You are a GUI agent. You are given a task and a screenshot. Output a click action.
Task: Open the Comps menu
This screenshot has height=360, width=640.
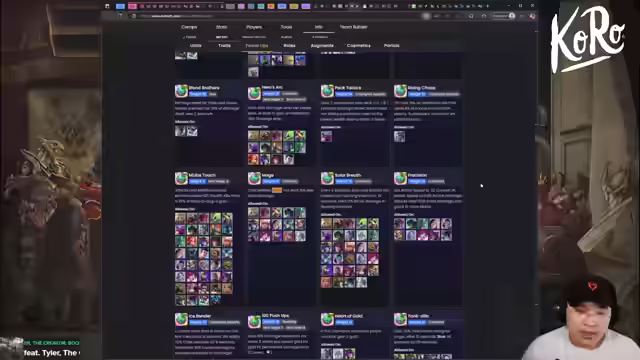[189, 27]
